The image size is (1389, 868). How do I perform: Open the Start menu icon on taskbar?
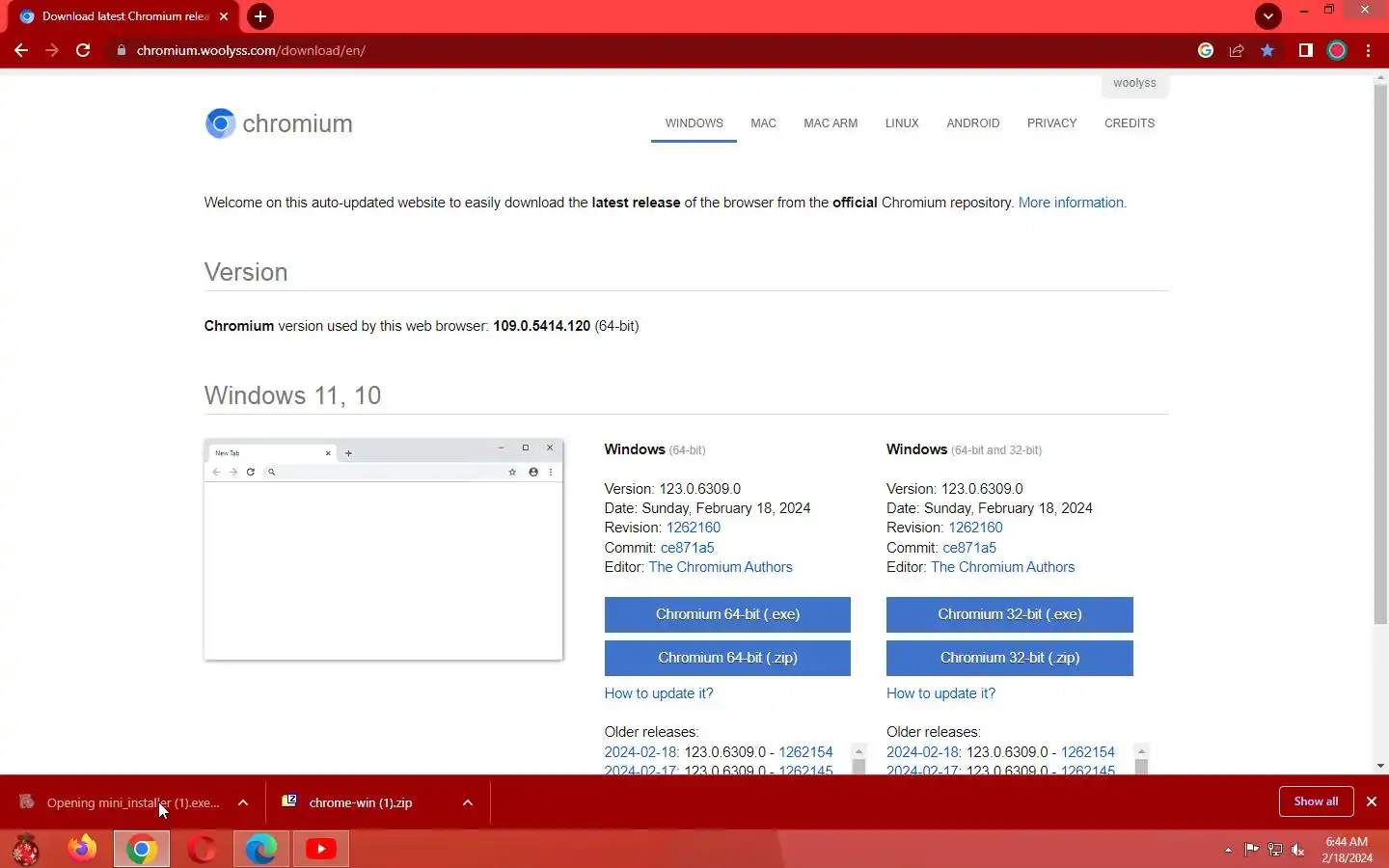(26, 849)
